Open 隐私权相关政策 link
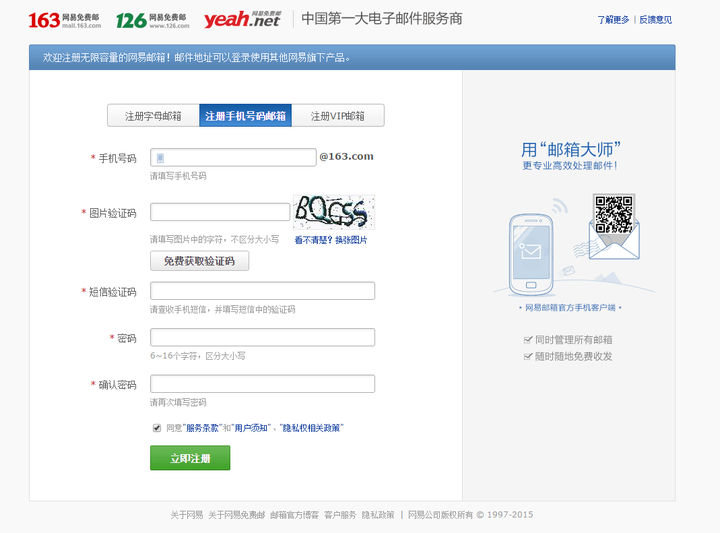The image size is (720, 533). click(311, 428)
